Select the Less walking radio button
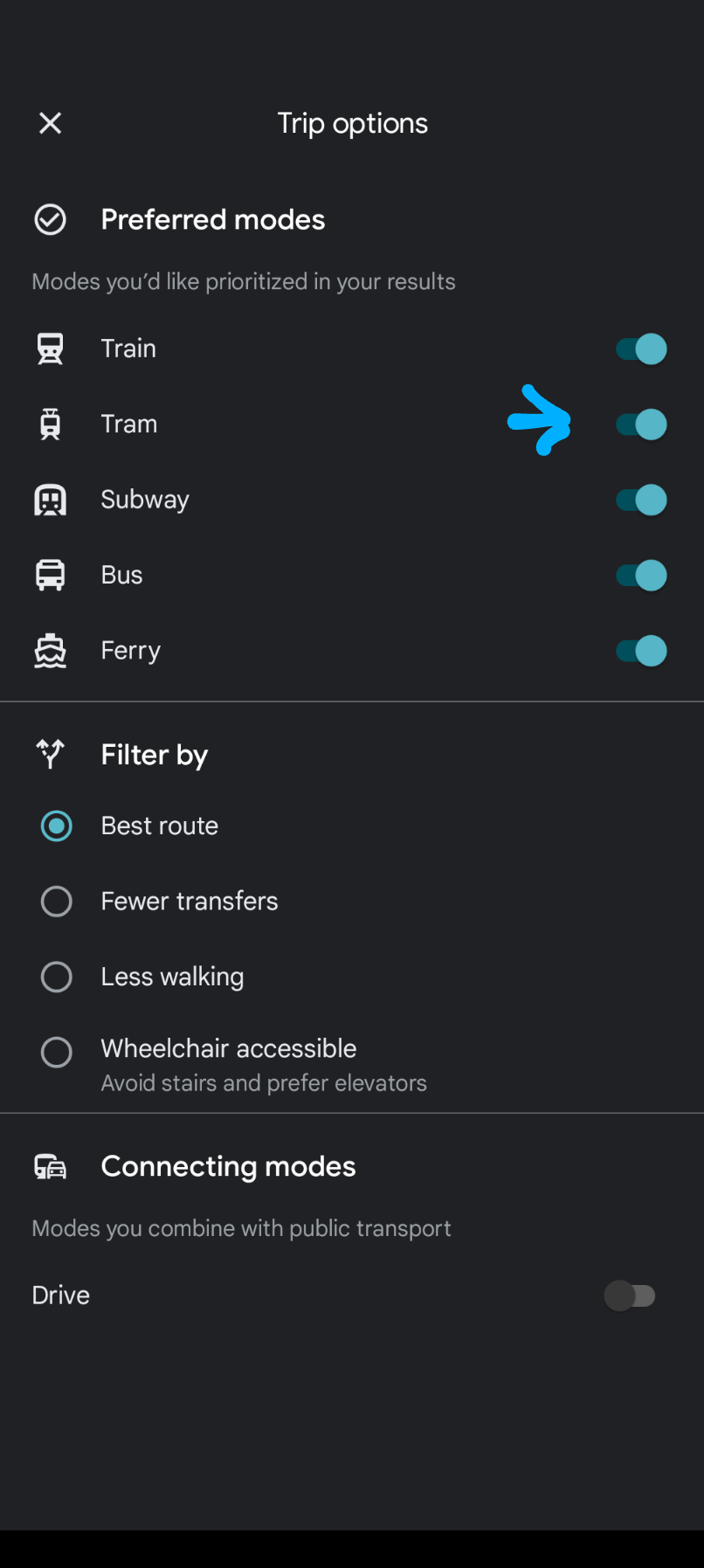This screenshot has width=704, height=1568. 57,977
